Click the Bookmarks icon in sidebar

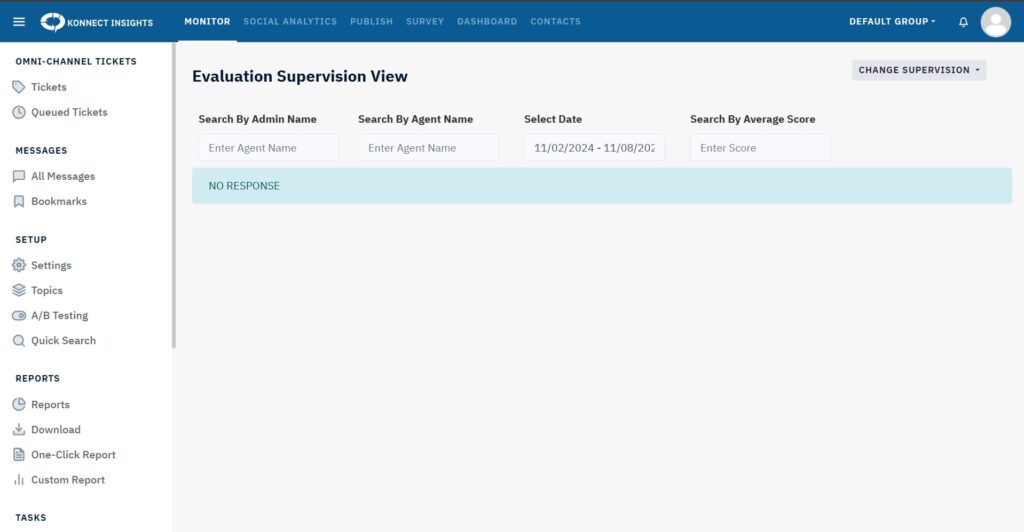pyautogui.click(x=19, y=201)
